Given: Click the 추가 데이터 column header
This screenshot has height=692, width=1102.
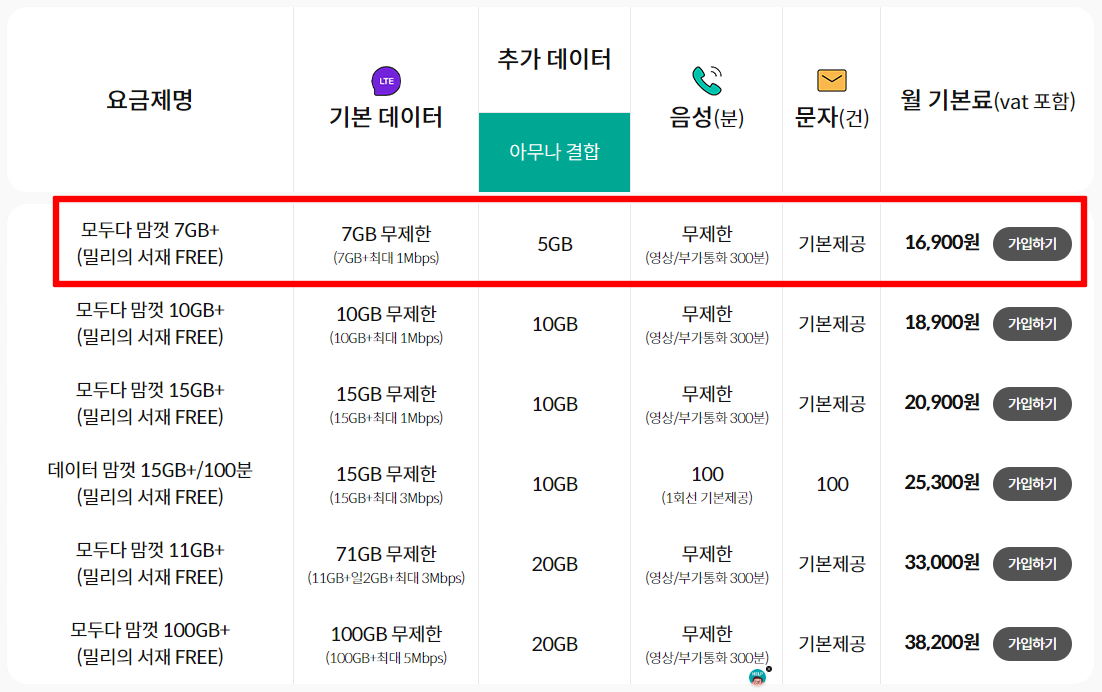Looking at the screenshot, I should coord(554,57).
